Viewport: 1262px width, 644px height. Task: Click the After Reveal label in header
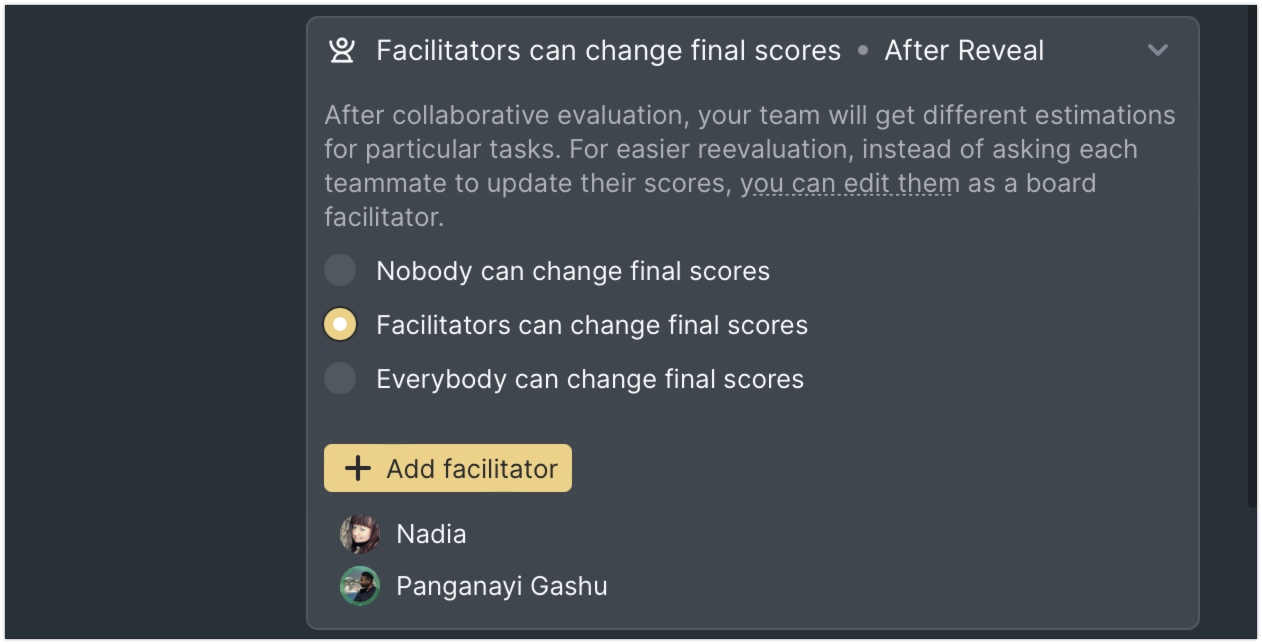pyautogui.click(x=964, y=51)
